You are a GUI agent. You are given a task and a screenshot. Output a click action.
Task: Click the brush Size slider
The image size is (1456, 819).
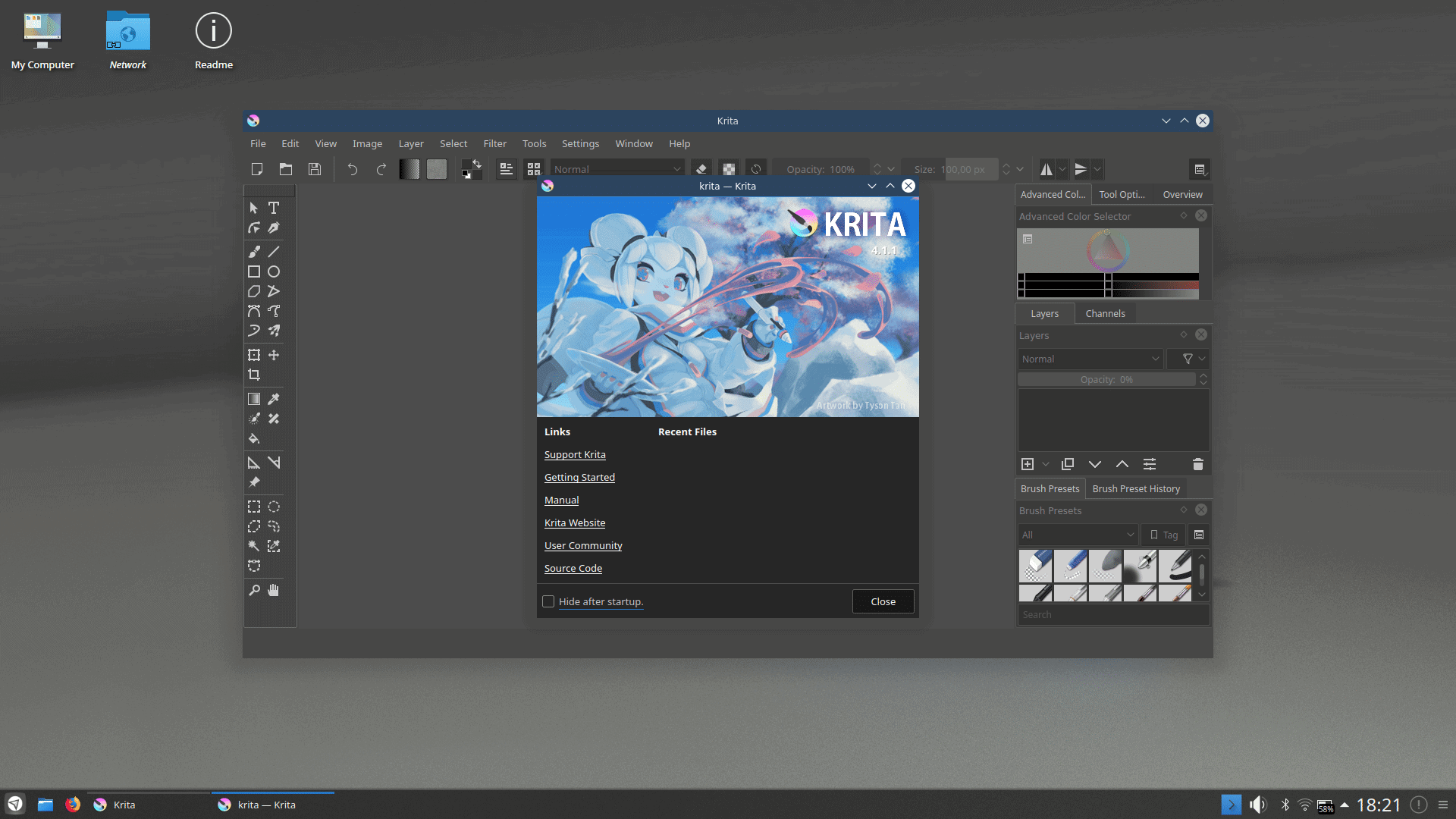click(949, 169)
